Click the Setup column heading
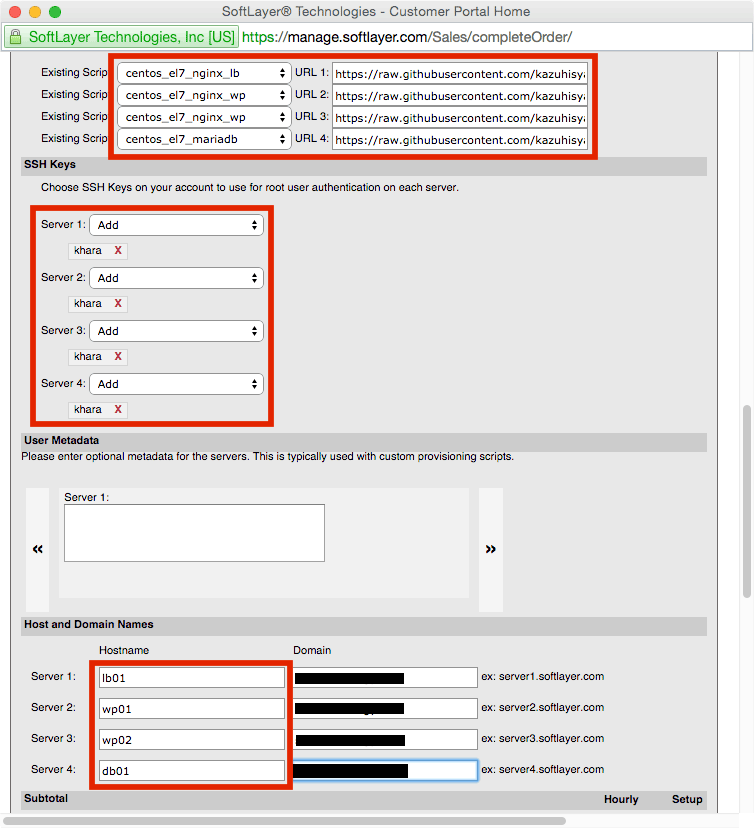Viewport: 754px width, 828px height. click(x=687, y=799)
